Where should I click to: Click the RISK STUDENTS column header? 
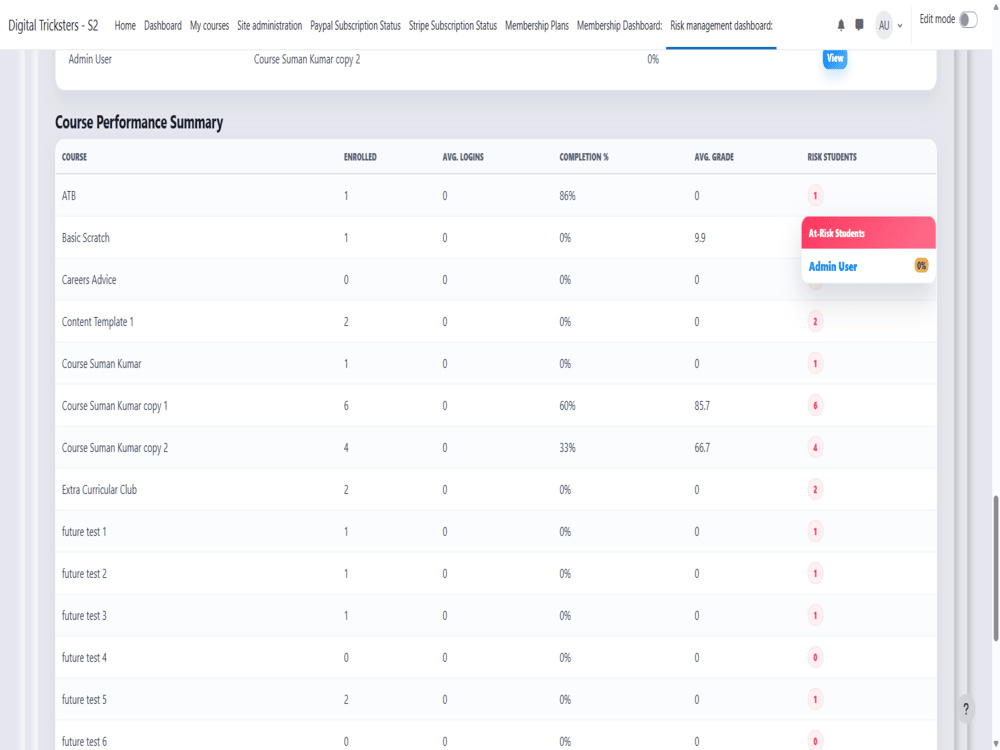832,157
